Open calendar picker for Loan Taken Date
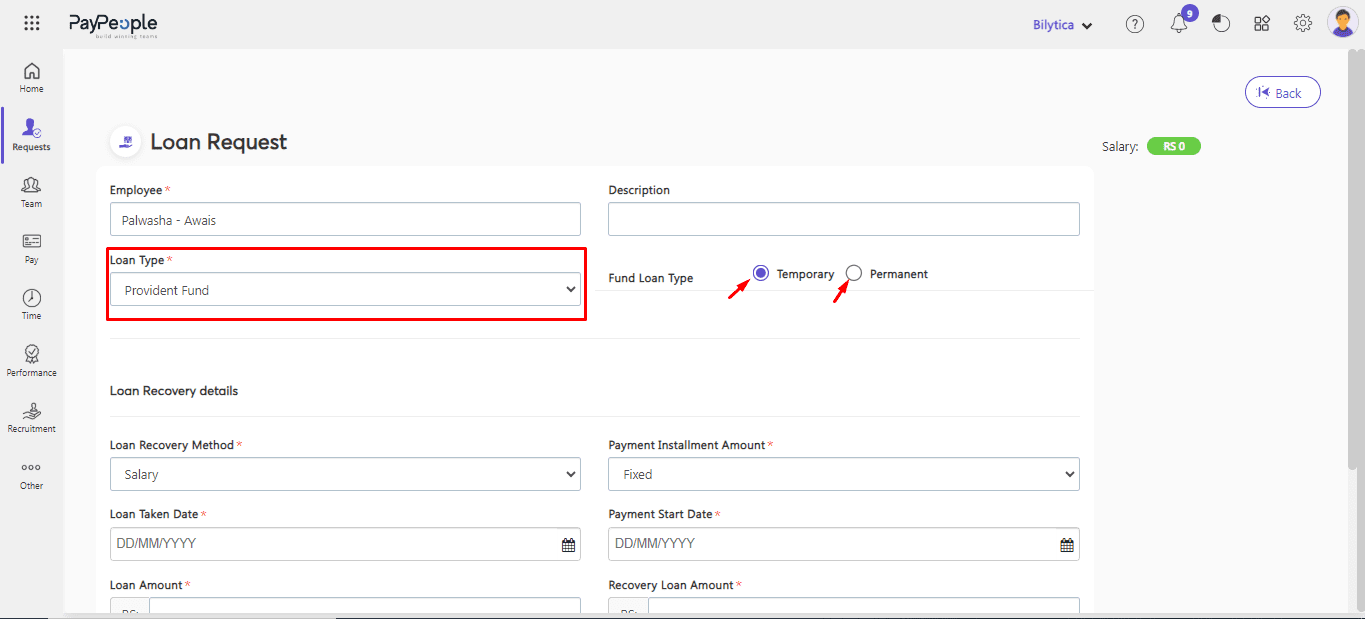 pos(568,545)
